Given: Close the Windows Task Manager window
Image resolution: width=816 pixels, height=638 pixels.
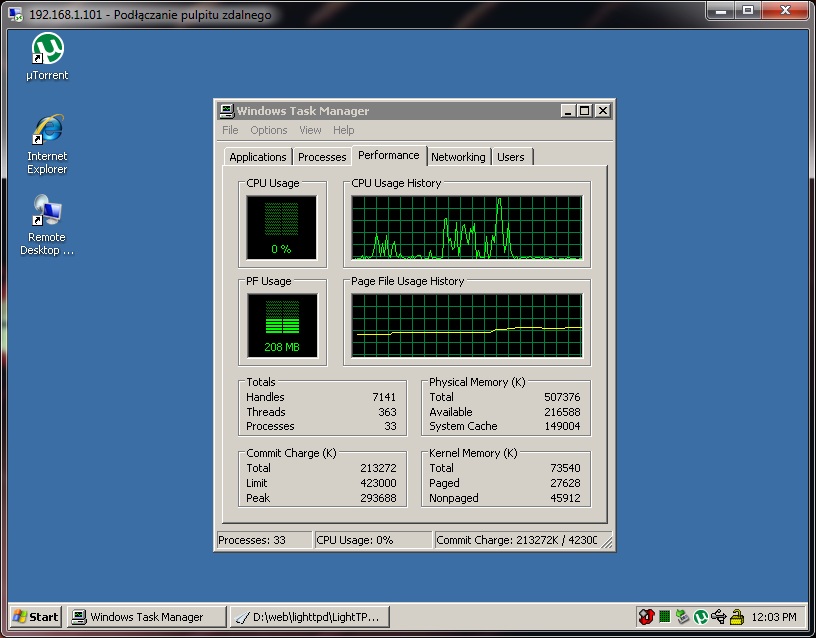Looking at the screenshot, I should point(602,110).
